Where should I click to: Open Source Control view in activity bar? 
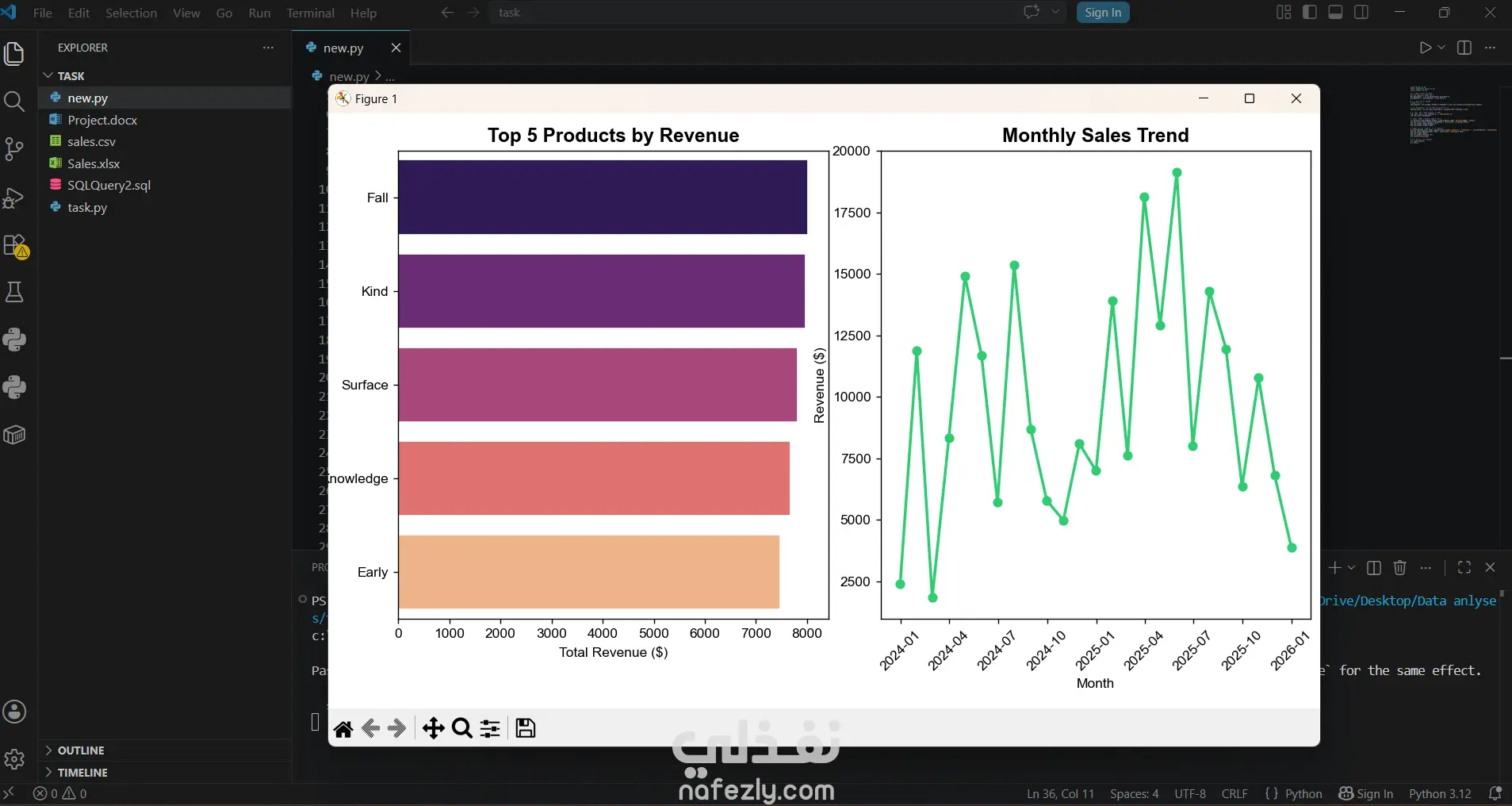14,149
